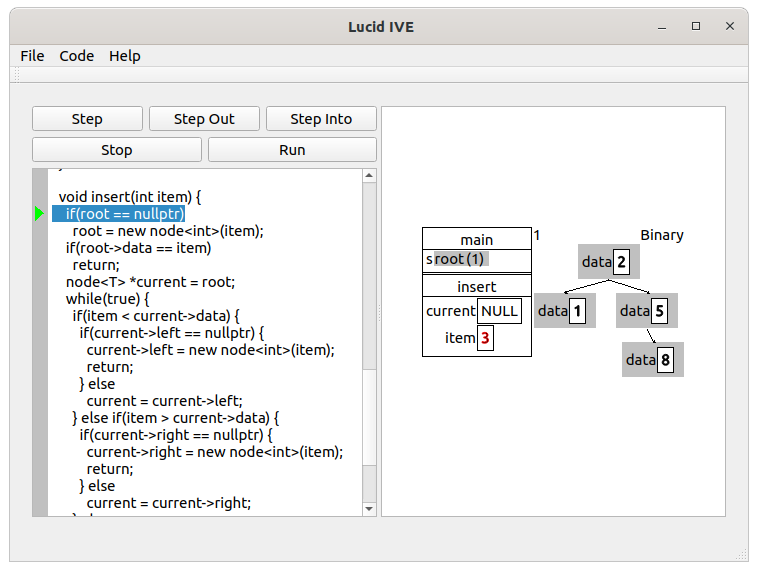Screen dimensions: 758x571
Task: Select tree node 'data 2'
Action: point(609,262)
